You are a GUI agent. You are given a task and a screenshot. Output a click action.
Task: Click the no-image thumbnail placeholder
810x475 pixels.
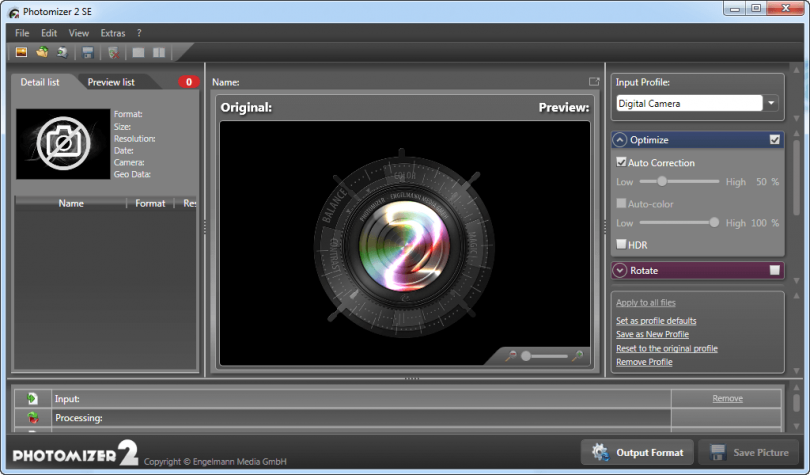63,144
